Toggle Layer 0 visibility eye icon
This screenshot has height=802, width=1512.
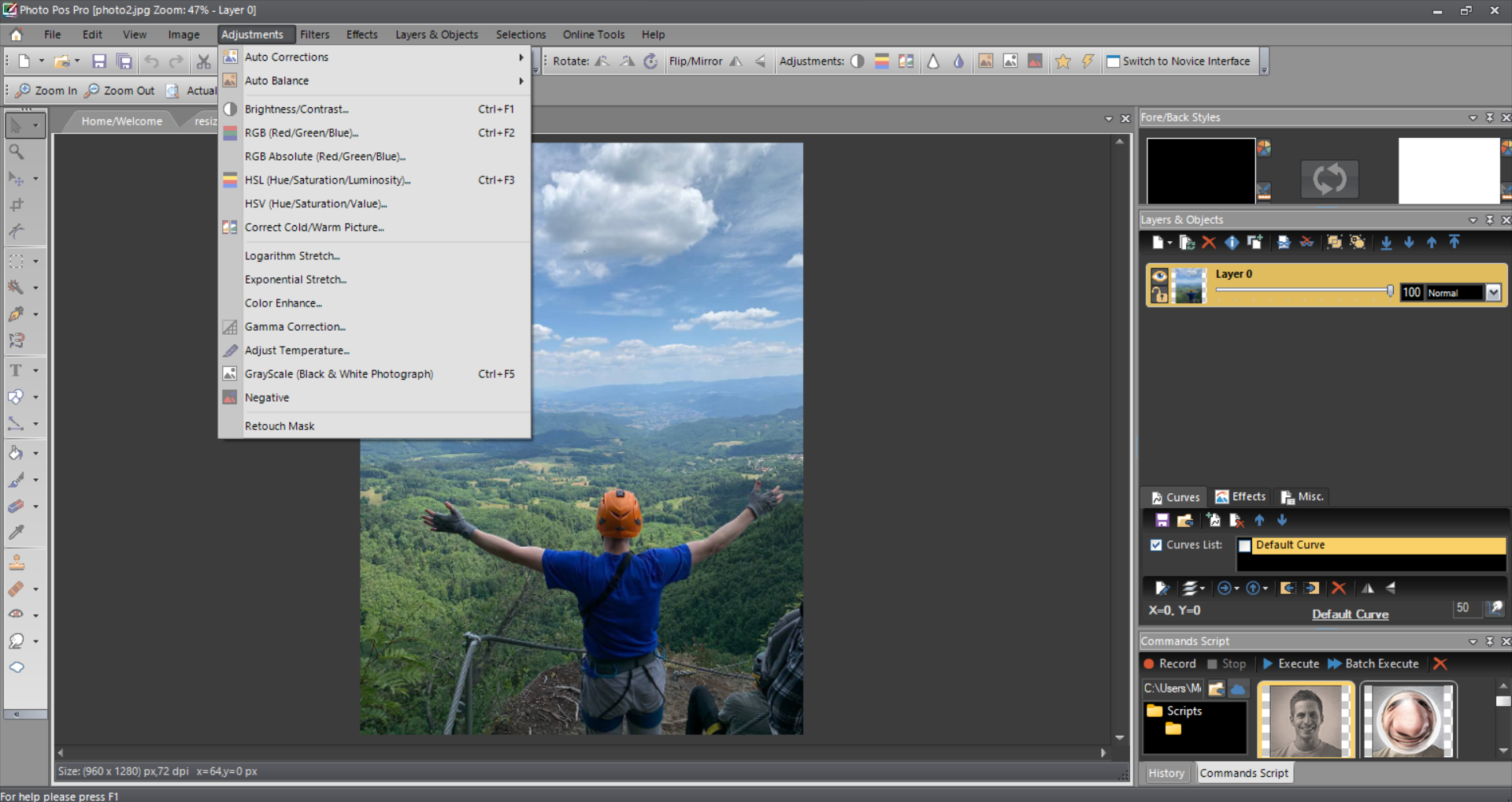coord(1159,276)
